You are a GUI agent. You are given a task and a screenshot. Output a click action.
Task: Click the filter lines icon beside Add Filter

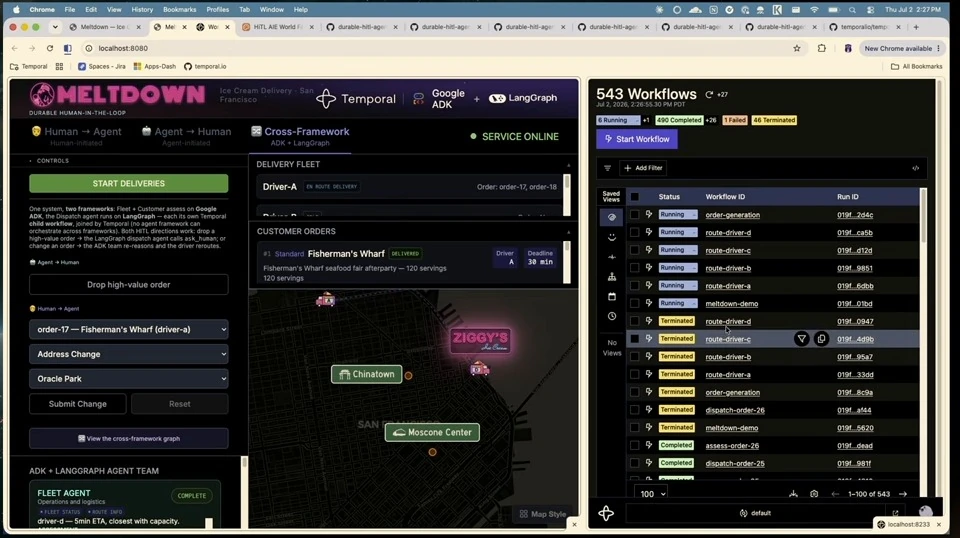[607, 168]
